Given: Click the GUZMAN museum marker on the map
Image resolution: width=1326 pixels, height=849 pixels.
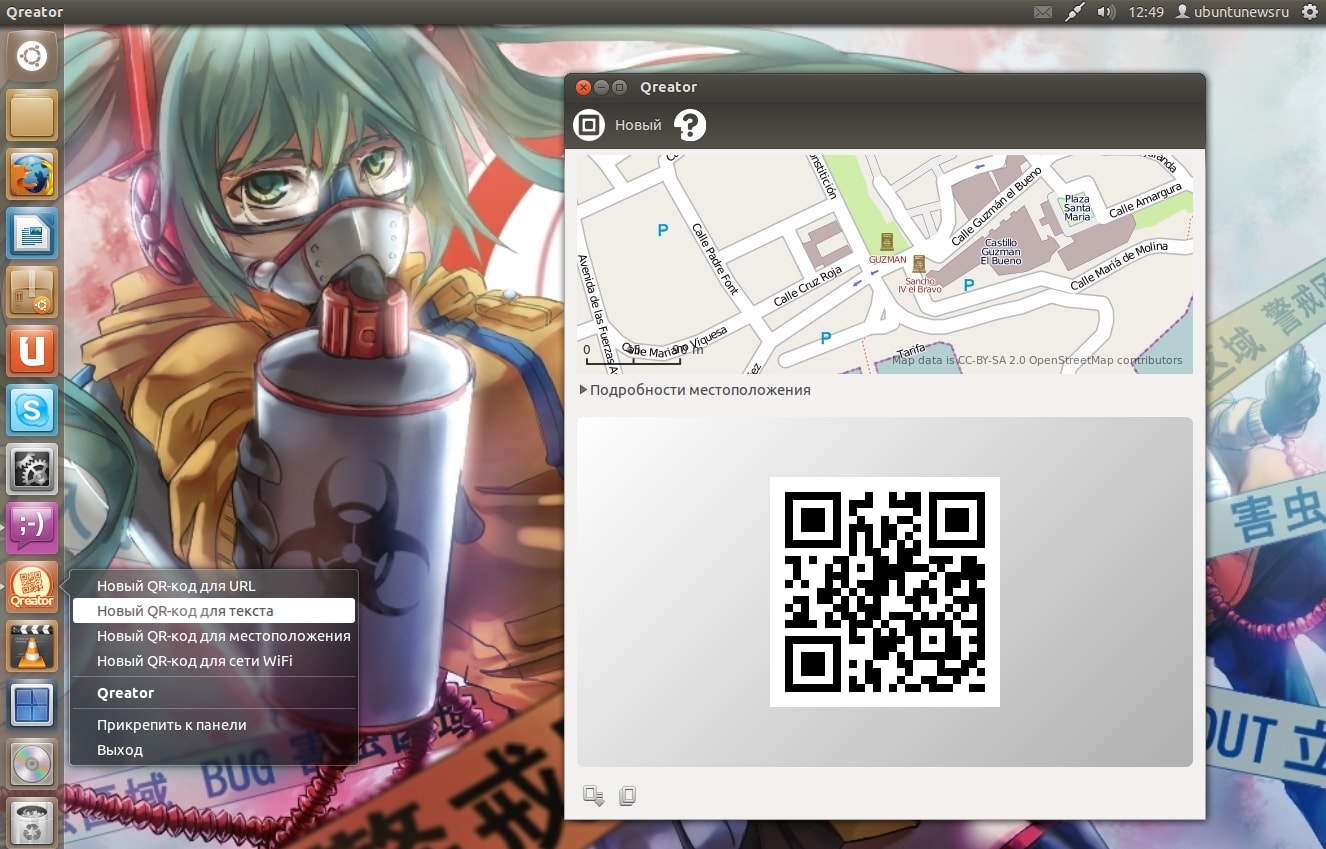Looking at the screenshot, I should point(887,242).
